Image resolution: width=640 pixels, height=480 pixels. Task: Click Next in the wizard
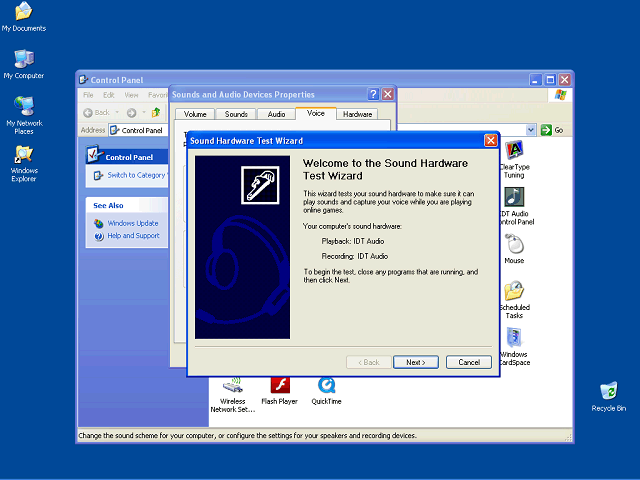416,362
